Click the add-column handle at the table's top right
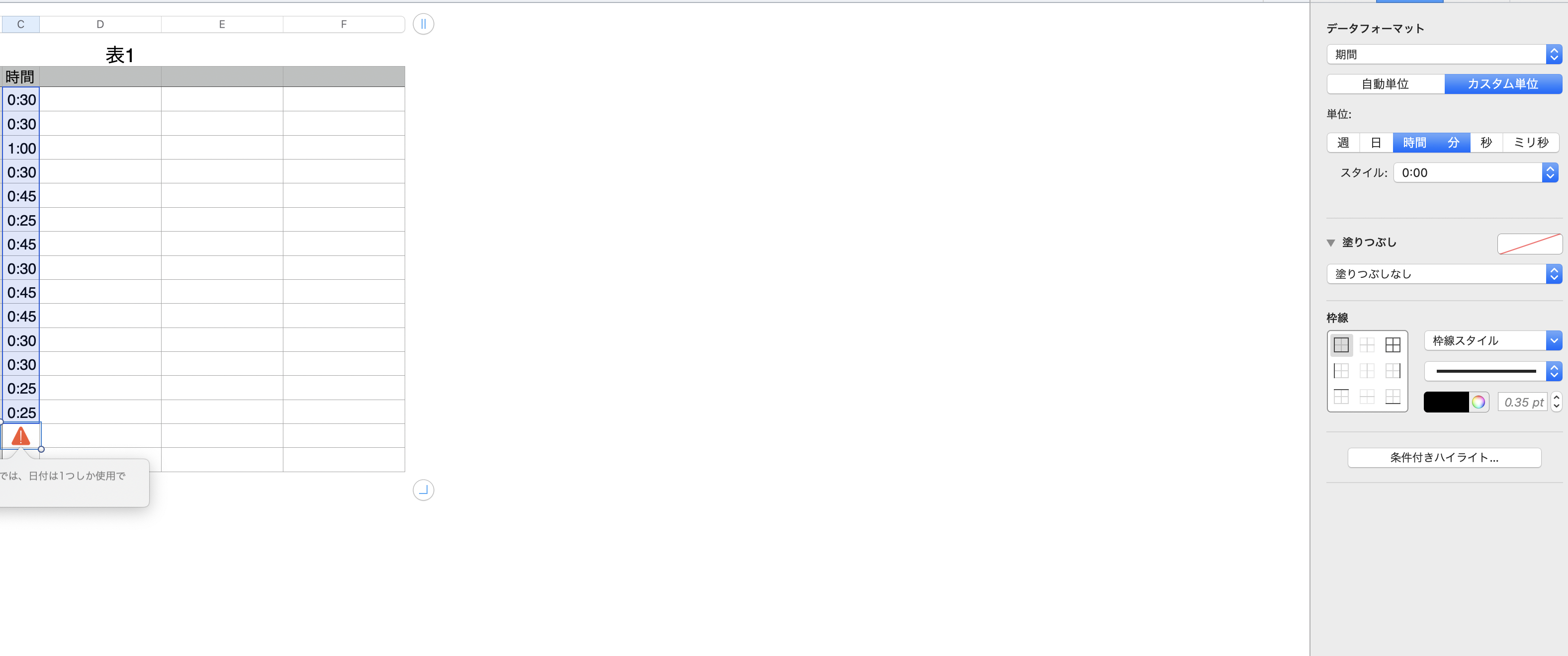 [x=423, y=24]
